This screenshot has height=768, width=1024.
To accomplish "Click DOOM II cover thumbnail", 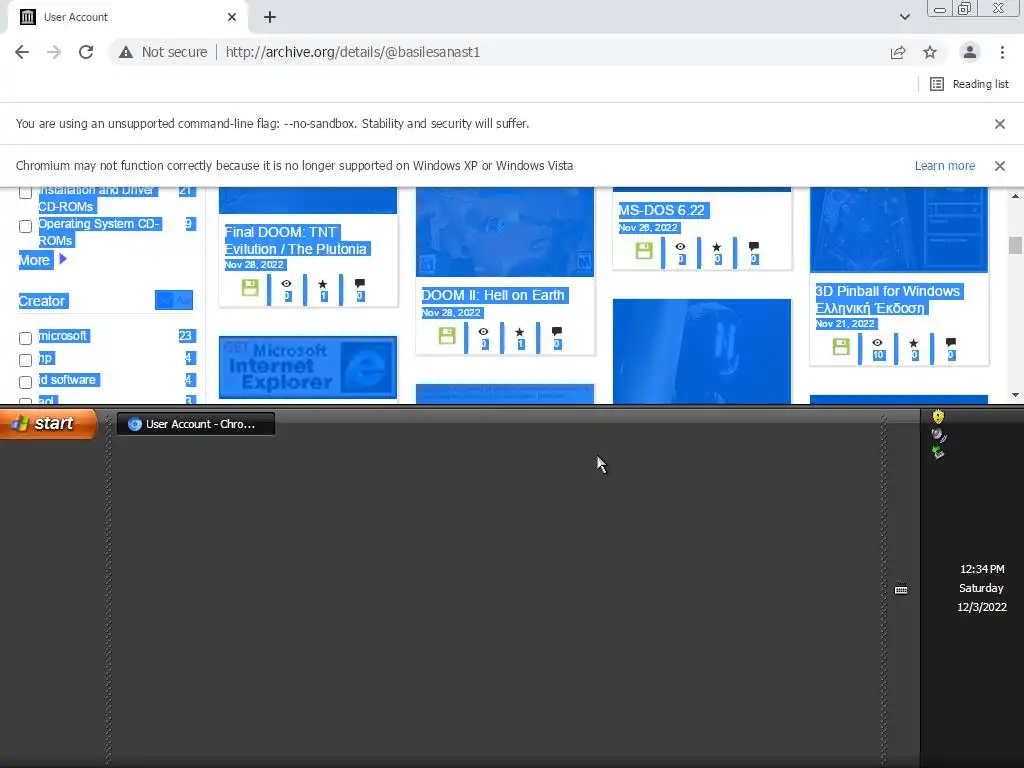I will pos(505,232).
